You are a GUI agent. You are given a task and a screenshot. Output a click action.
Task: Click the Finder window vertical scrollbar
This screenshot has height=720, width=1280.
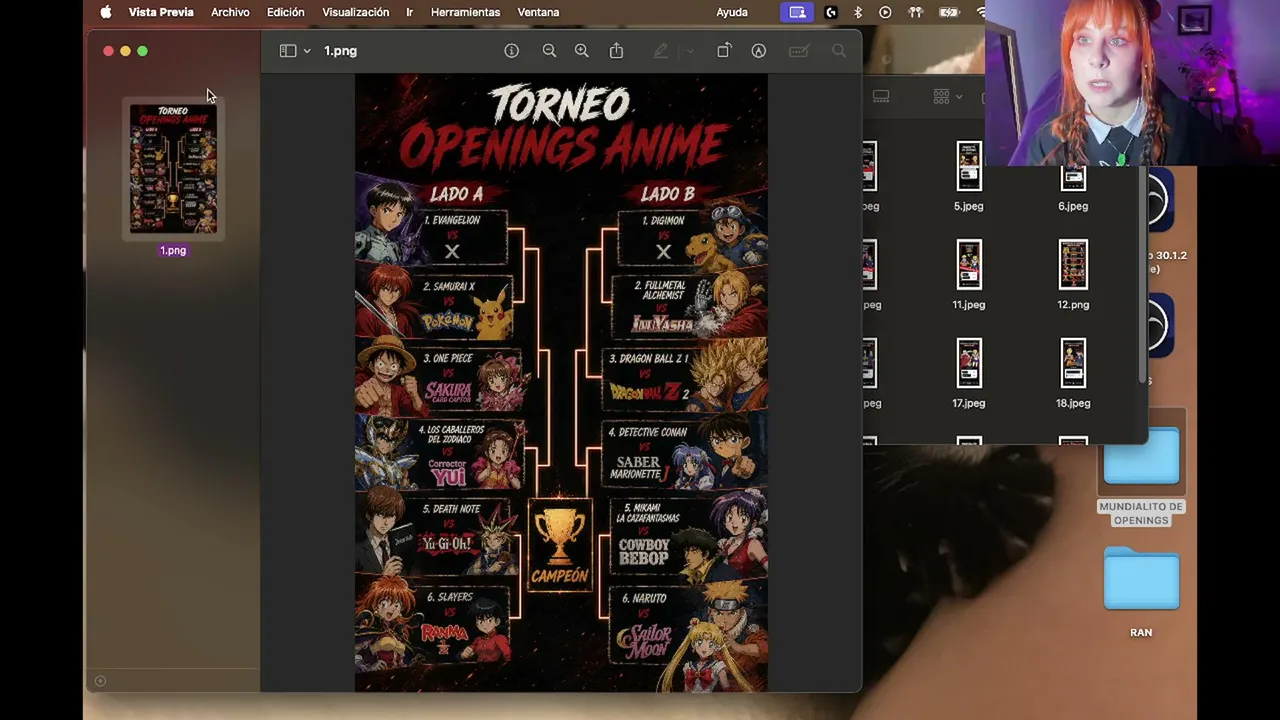click(x=1142, y=275)
